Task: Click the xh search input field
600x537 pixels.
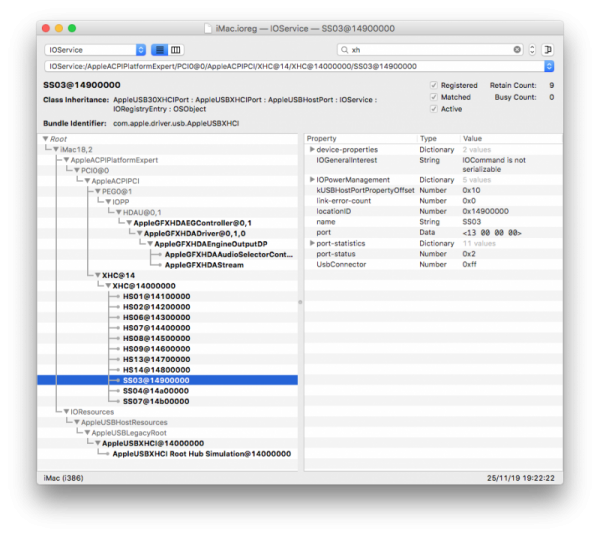Action: click(x=430, y=50)
